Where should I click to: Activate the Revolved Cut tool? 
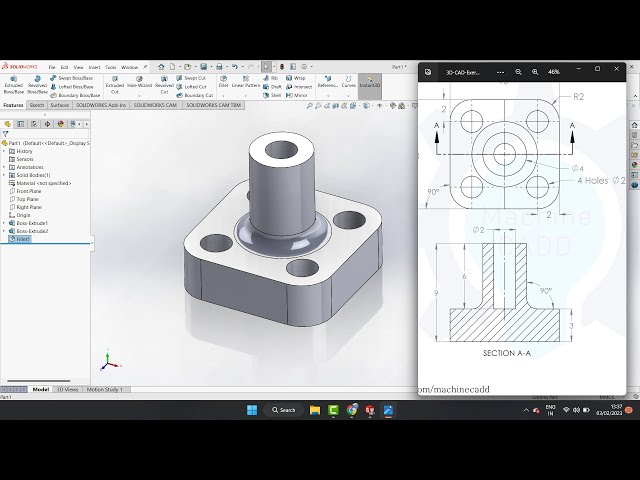coord(164,84)
